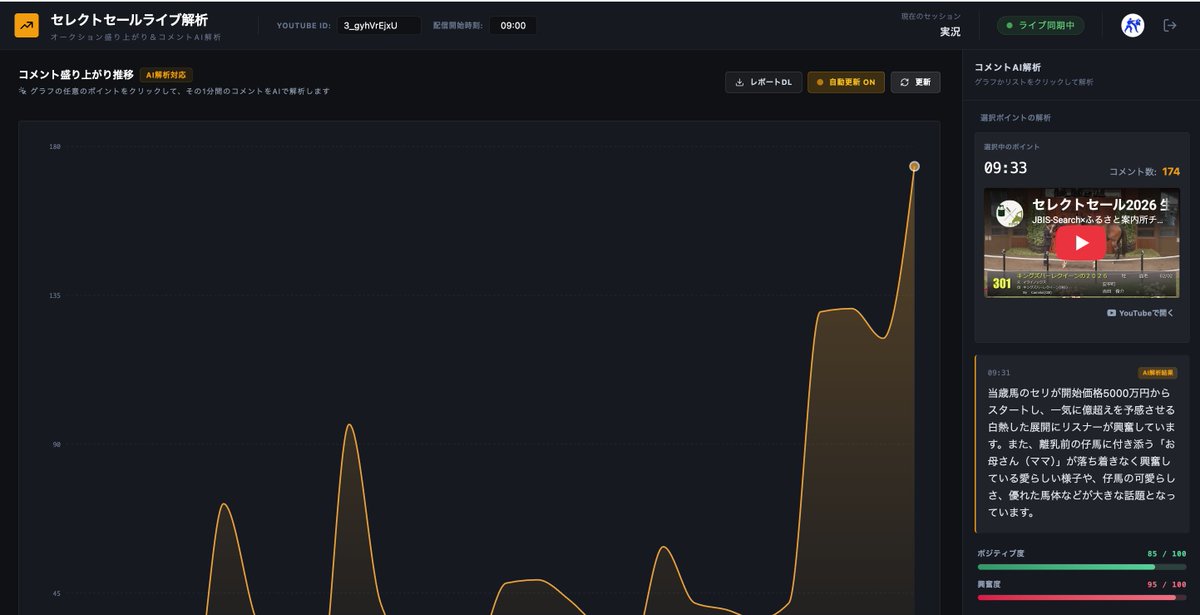Open the YouTubeで開く link
Image resolution: width=1200 pixels, height=615 pixels.
click(x=1140, y=313)
